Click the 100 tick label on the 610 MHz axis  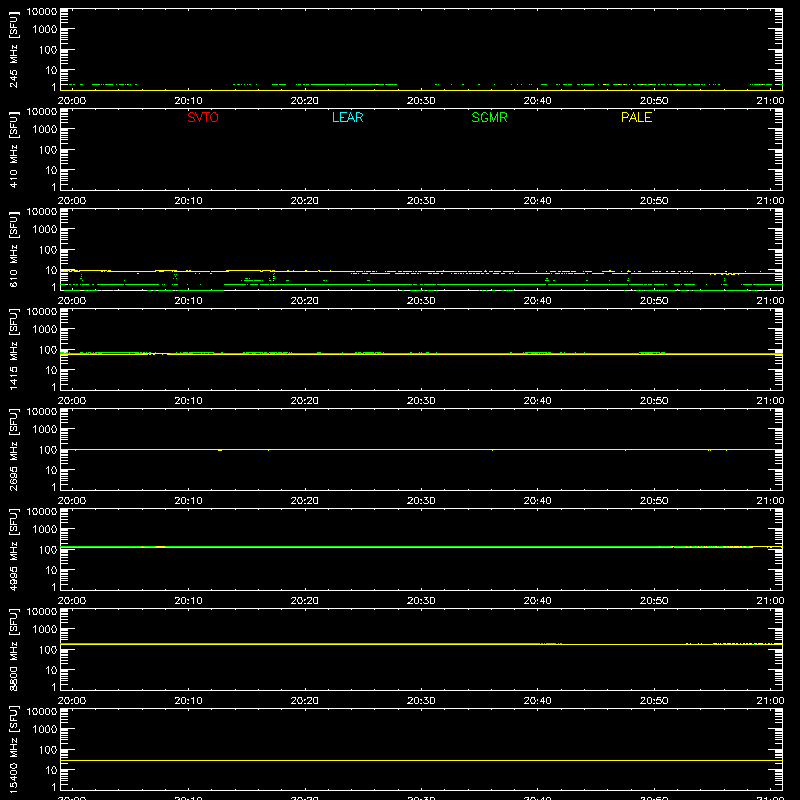[x=48, y=249]
